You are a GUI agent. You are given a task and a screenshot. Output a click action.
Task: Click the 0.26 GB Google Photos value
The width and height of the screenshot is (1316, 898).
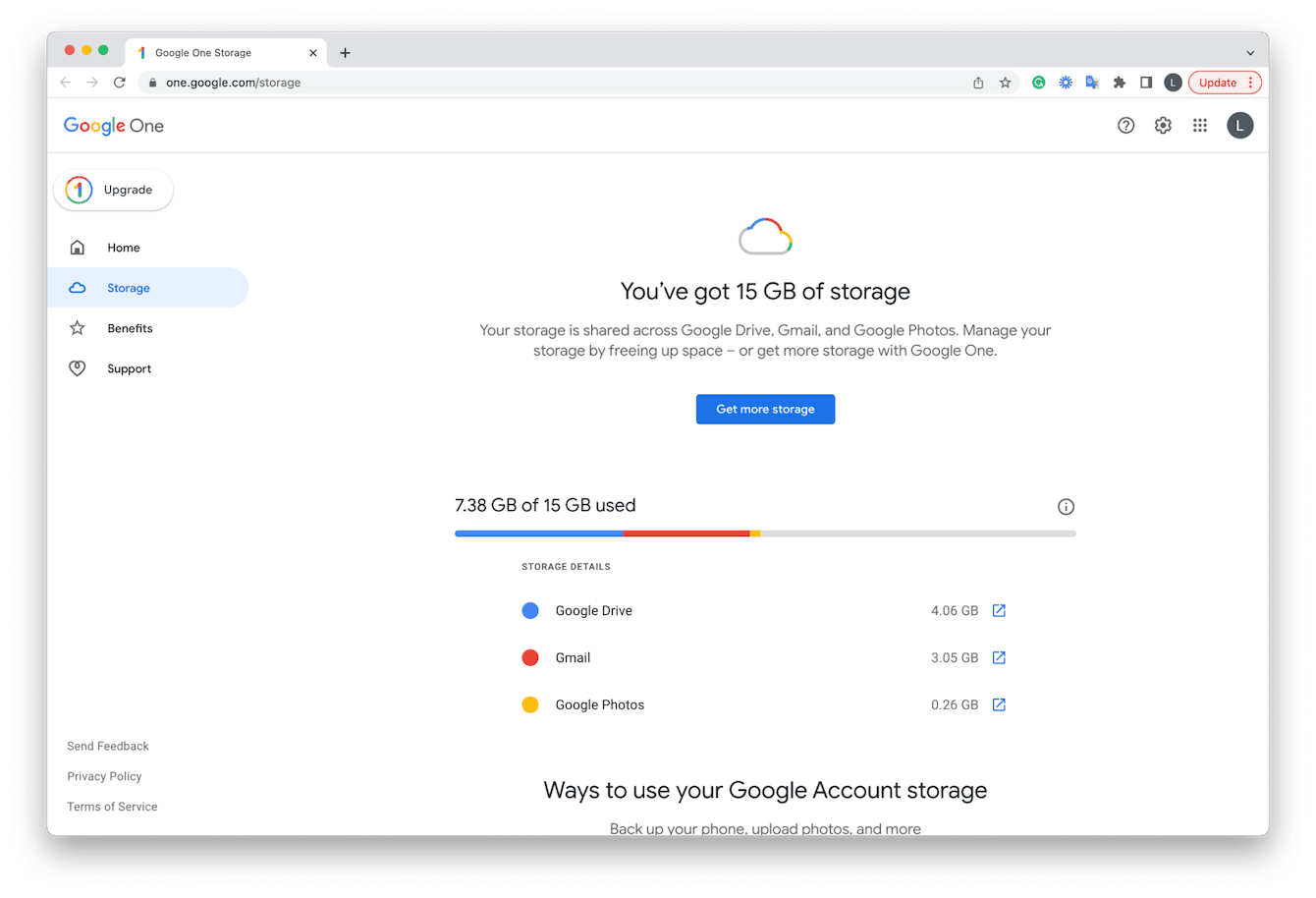955,704
